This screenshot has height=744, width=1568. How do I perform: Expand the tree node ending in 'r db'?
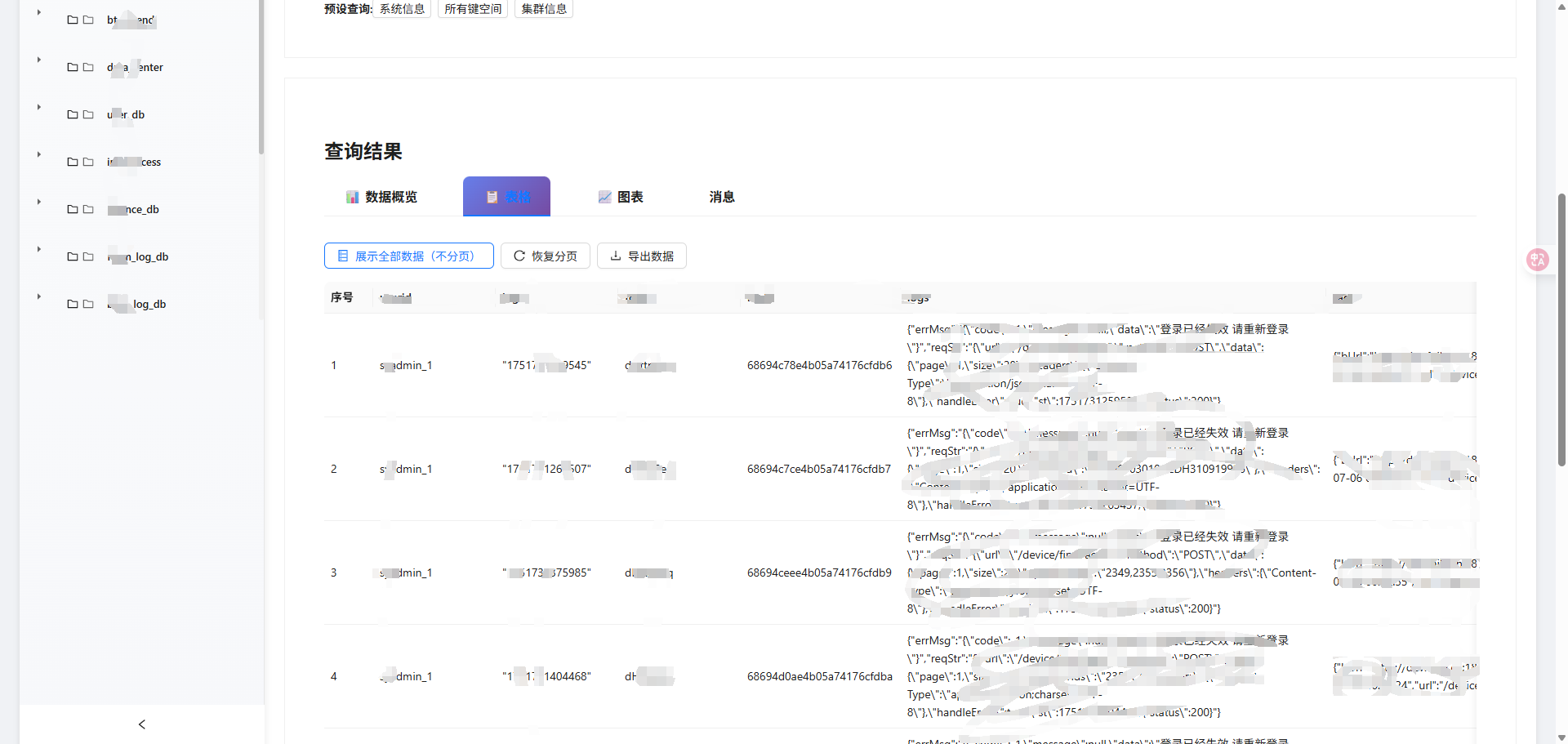(38, 107)
